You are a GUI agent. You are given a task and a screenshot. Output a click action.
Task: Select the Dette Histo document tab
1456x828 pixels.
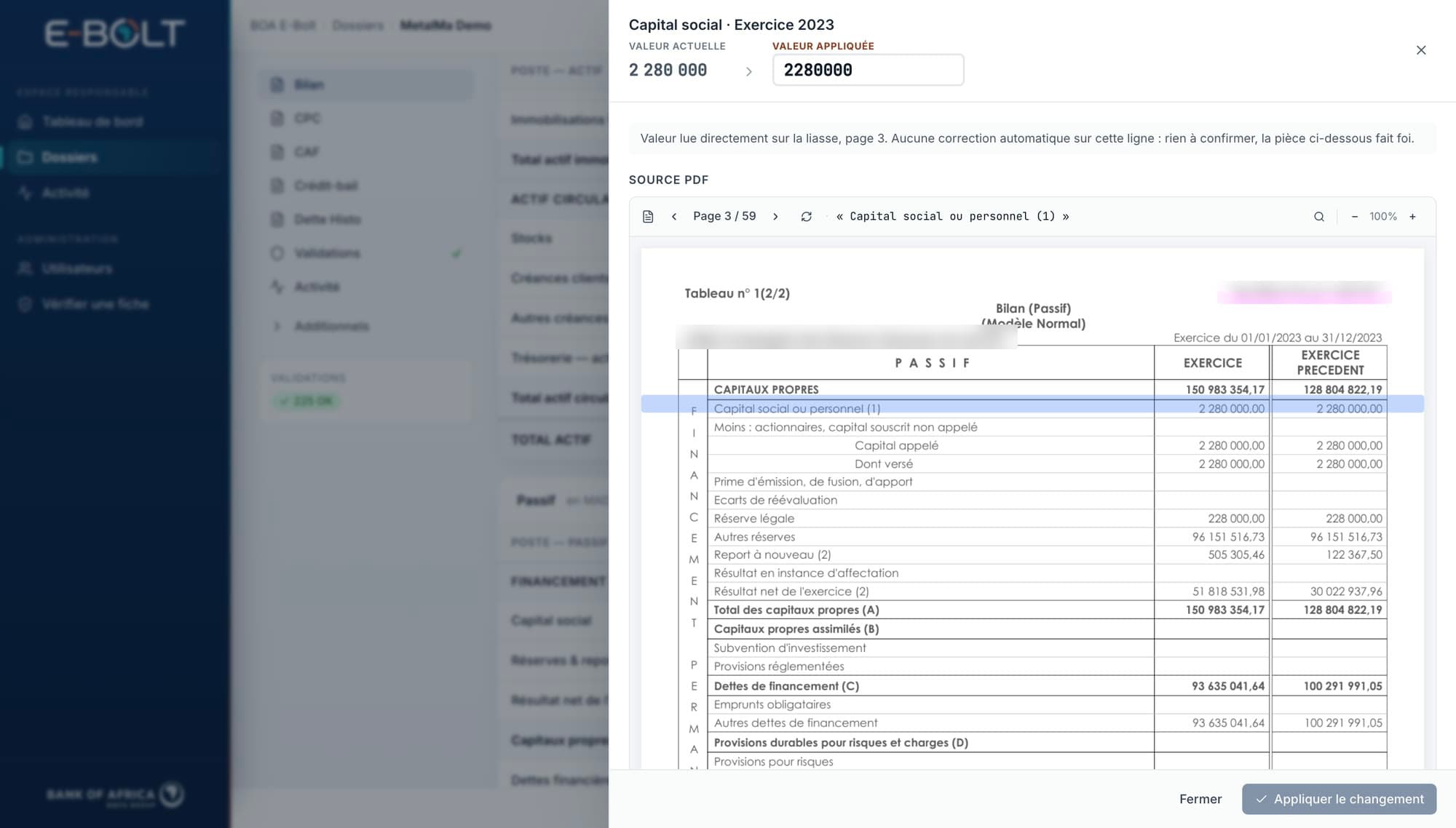point(366,219)
